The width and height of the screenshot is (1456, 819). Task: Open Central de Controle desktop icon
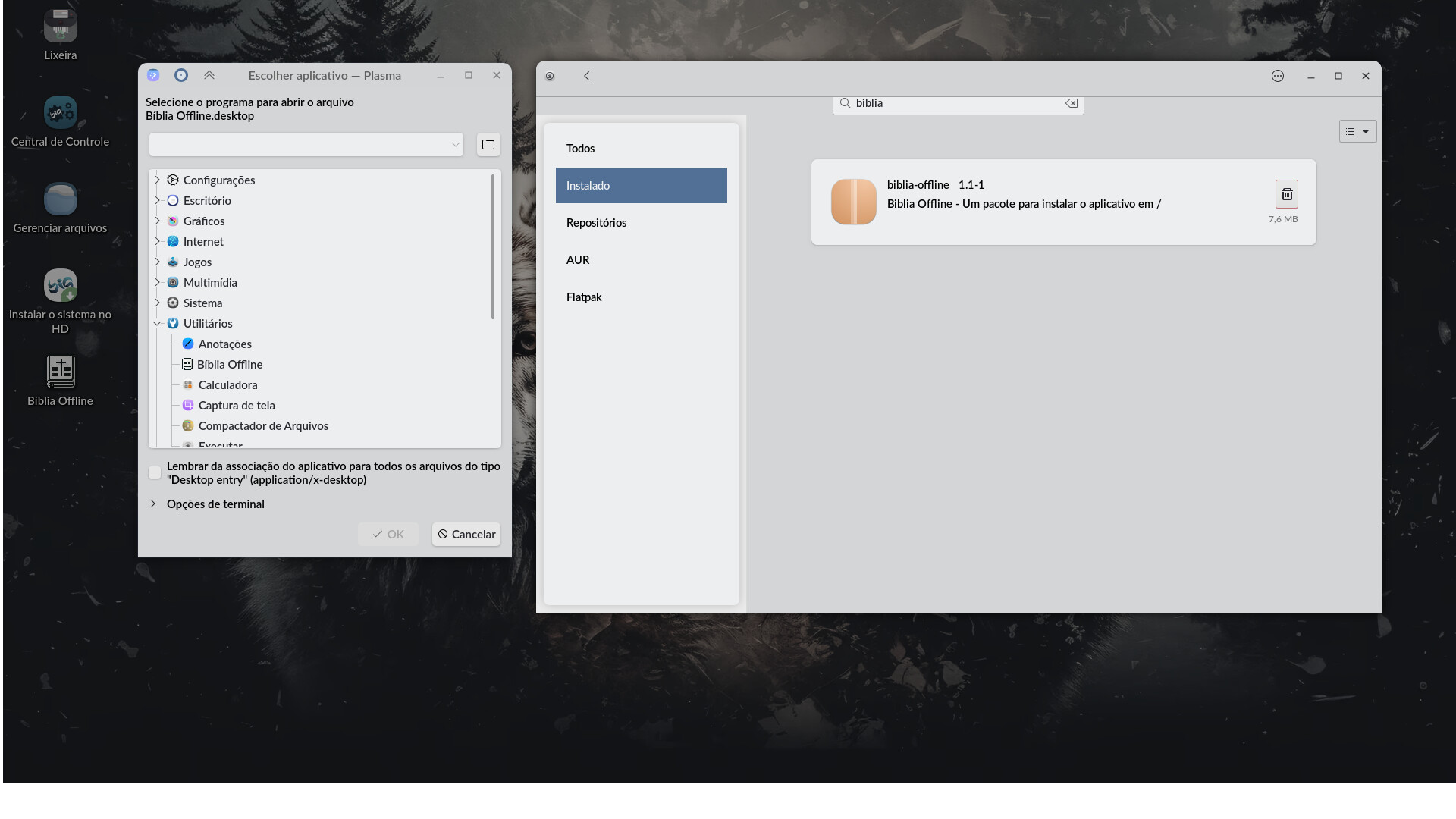pyautogui.click(x=60, y=114)
